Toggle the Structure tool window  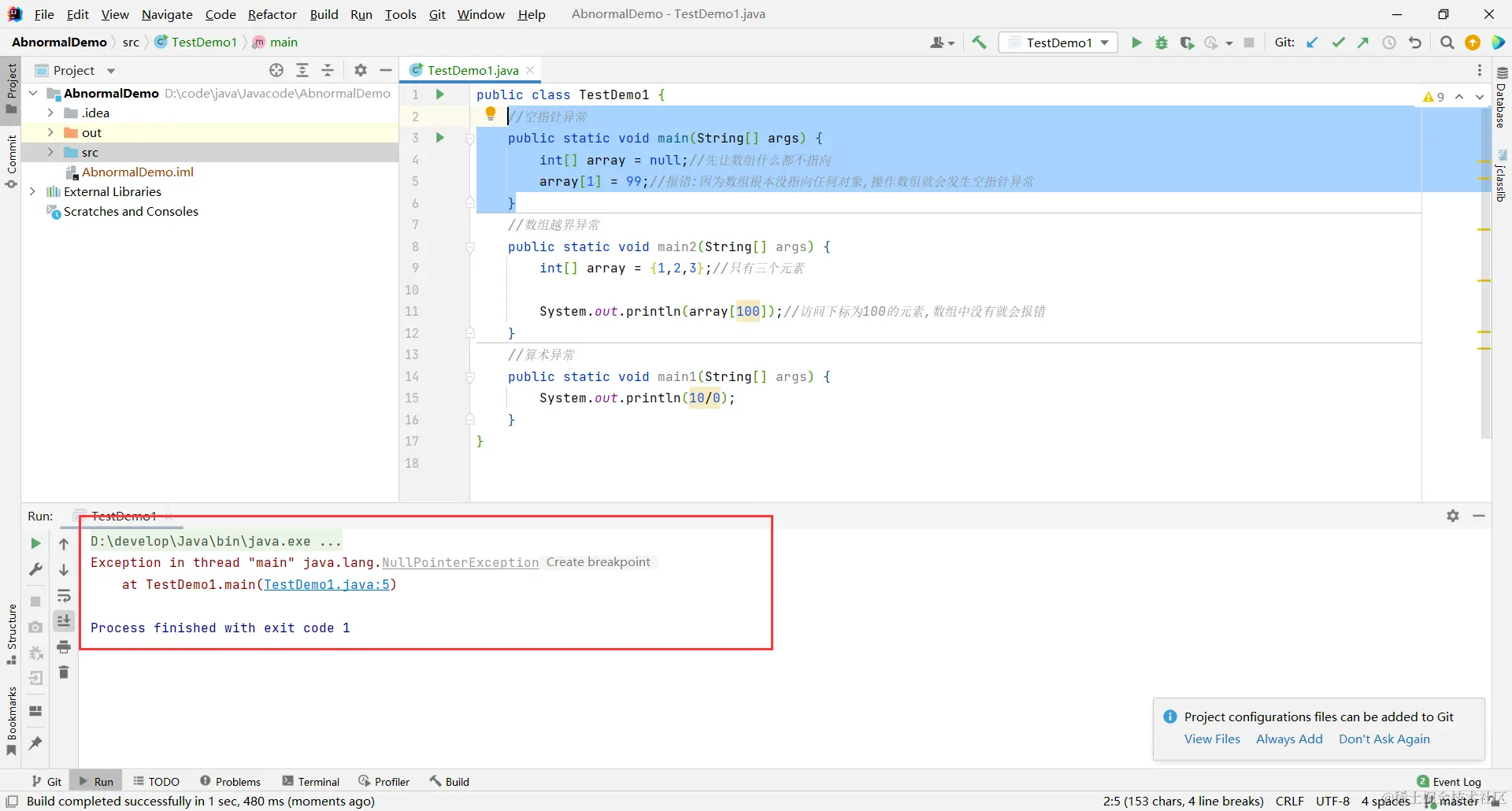12,634
